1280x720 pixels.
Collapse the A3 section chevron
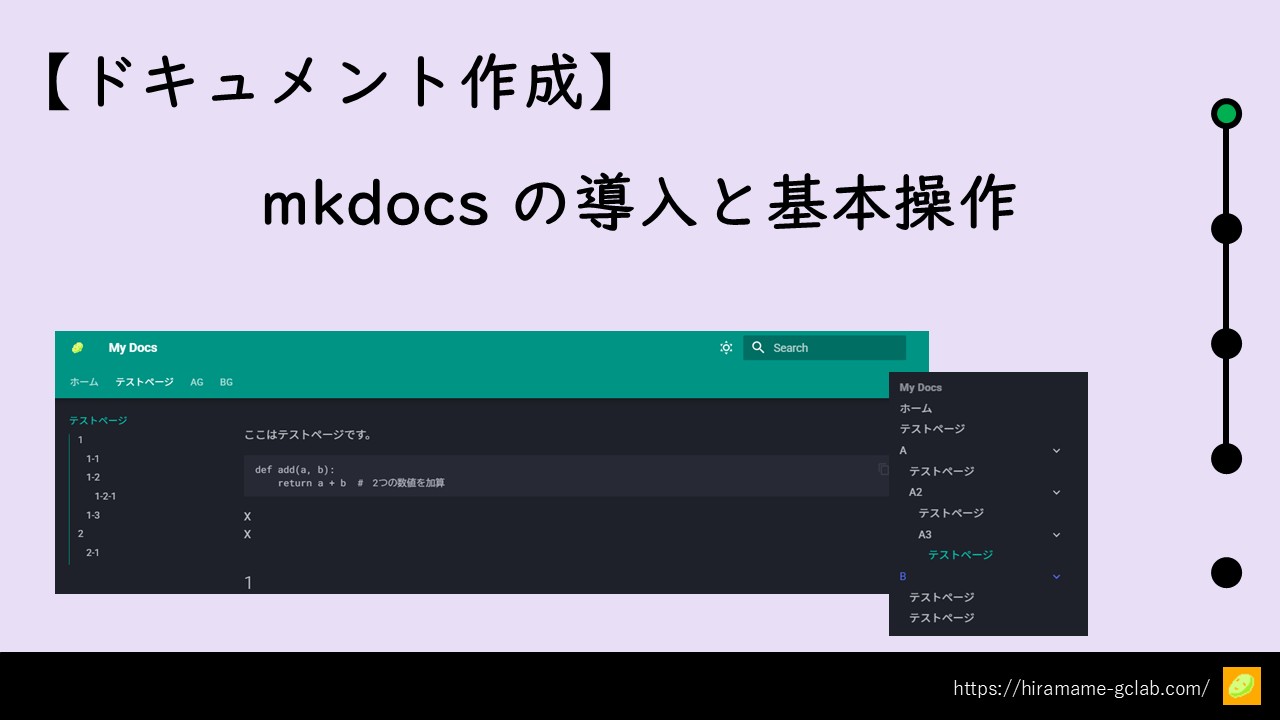pyautogui.click(x=1056, y=535)
